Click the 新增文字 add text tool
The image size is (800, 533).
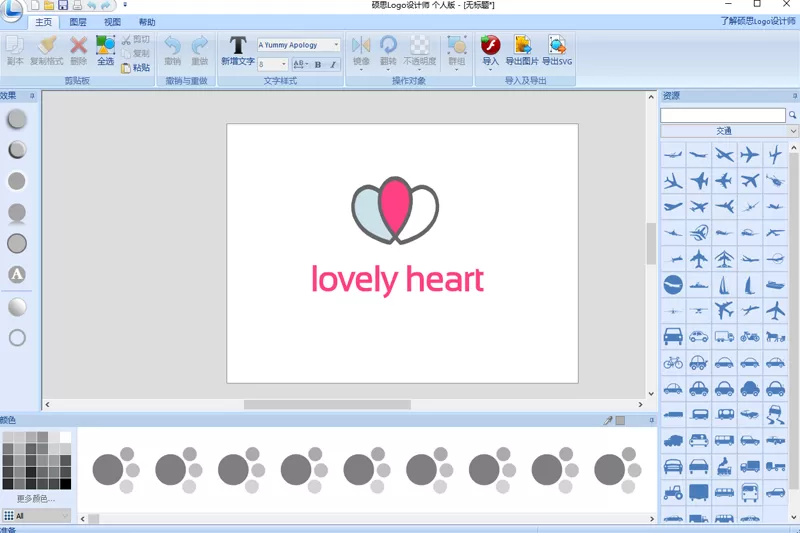(238, 51)
